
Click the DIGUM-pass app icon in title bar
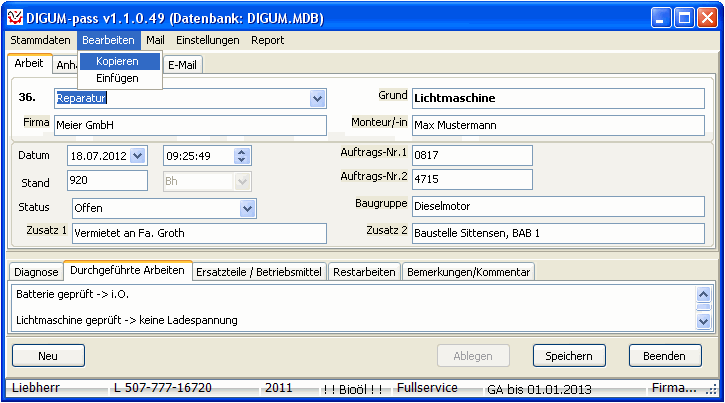click(14, 17)
